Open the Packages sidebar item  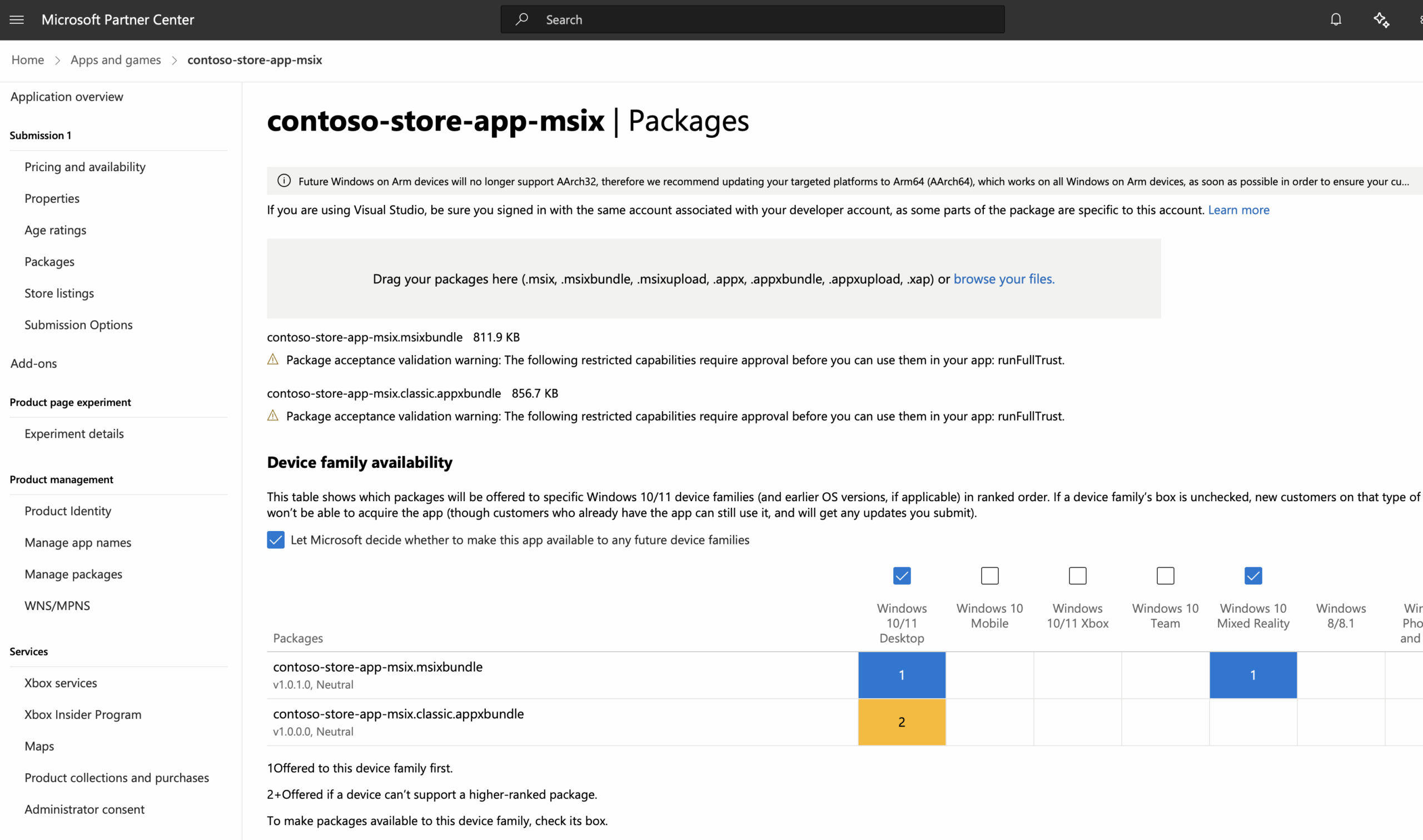[x=49, y=261]
